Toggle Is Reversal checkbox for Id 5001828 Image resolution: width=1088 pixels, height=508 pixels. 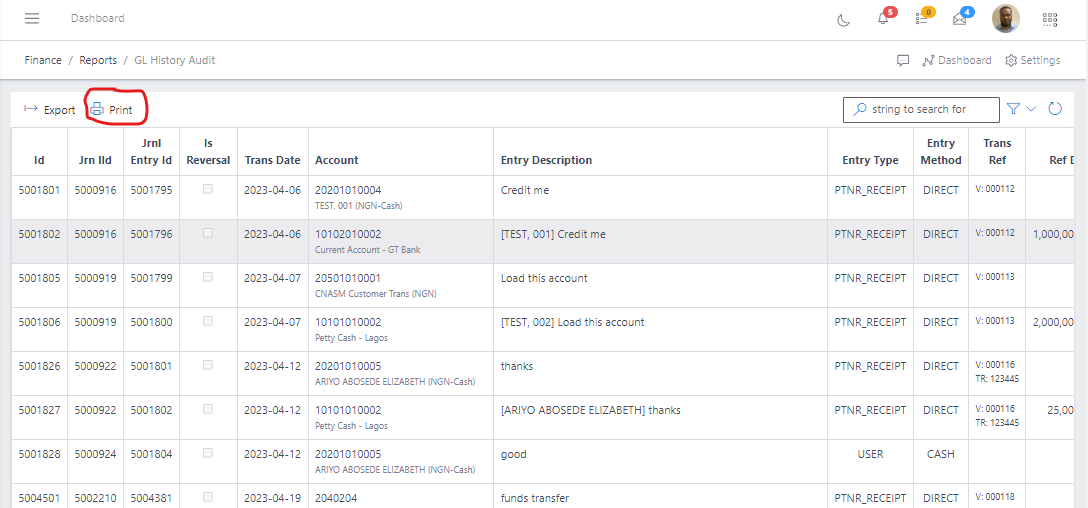click(207, 453)
